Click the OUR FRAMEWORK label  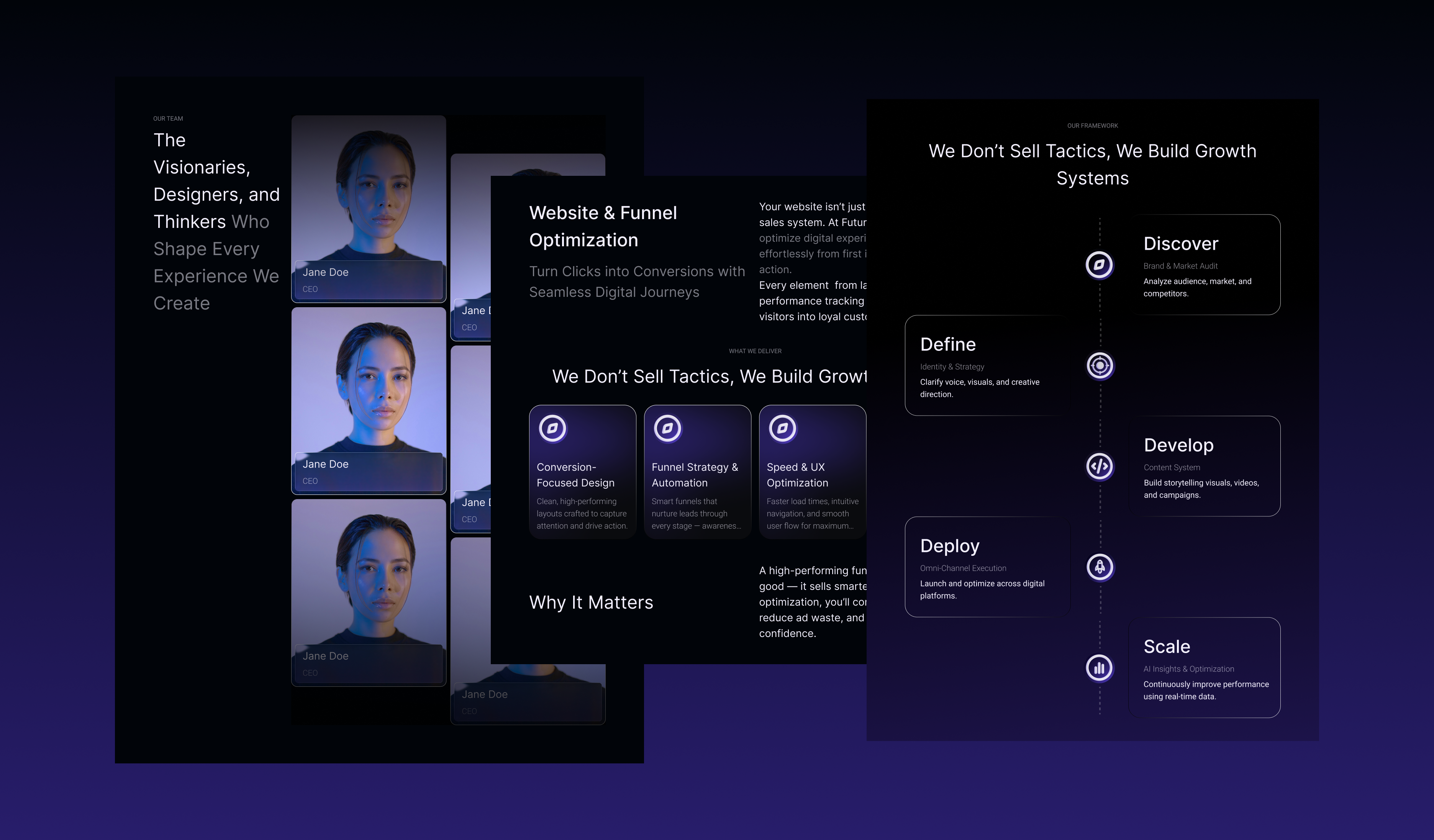[1093, 125]
